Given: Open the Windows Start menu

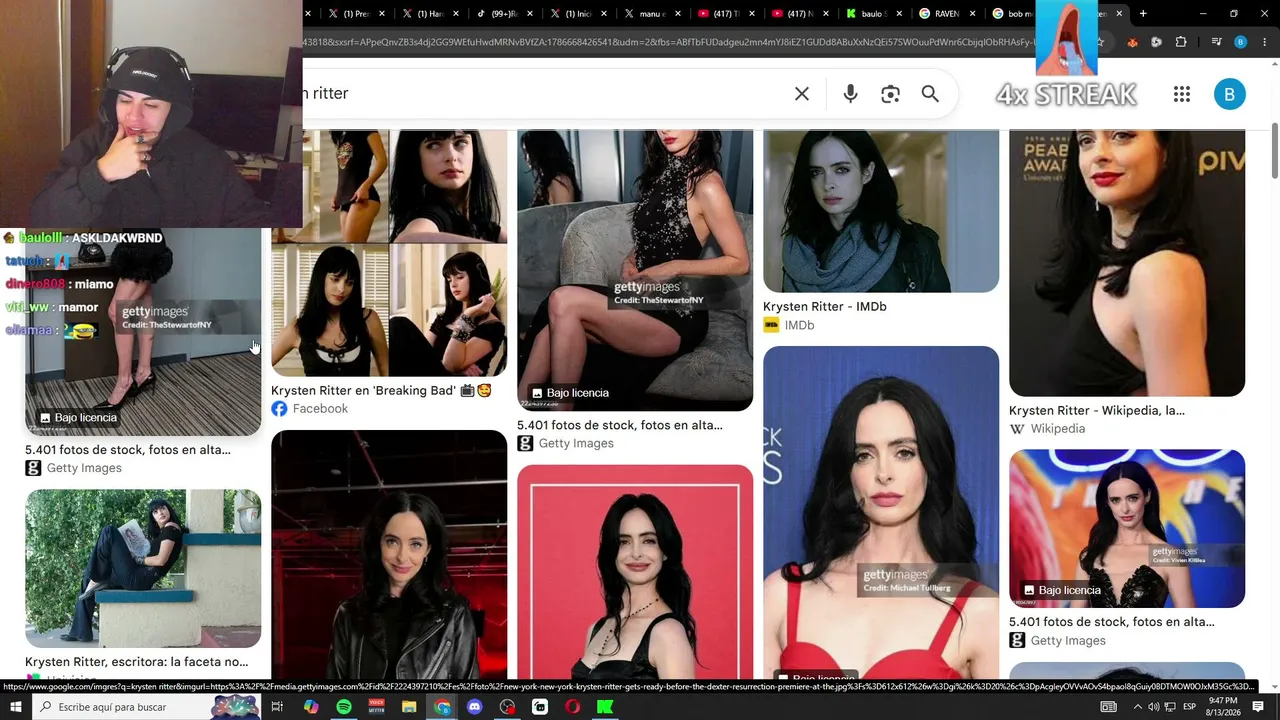Looking at the screenshot, I should point(16,707).
